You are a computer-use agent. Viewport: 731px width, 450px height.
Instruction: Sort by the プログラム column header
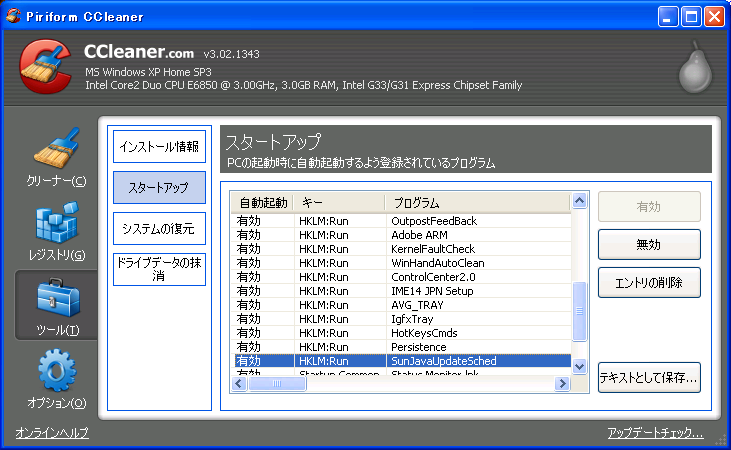pos(478,203)
